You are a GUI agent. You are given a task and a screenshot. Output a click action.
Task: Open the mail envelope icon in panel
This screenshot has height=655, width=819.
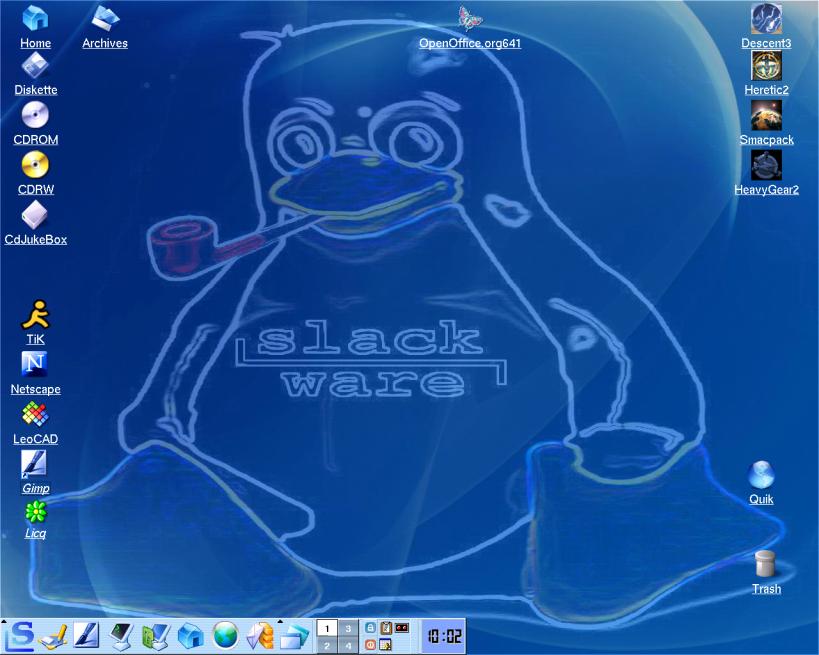tap(260, 637)
